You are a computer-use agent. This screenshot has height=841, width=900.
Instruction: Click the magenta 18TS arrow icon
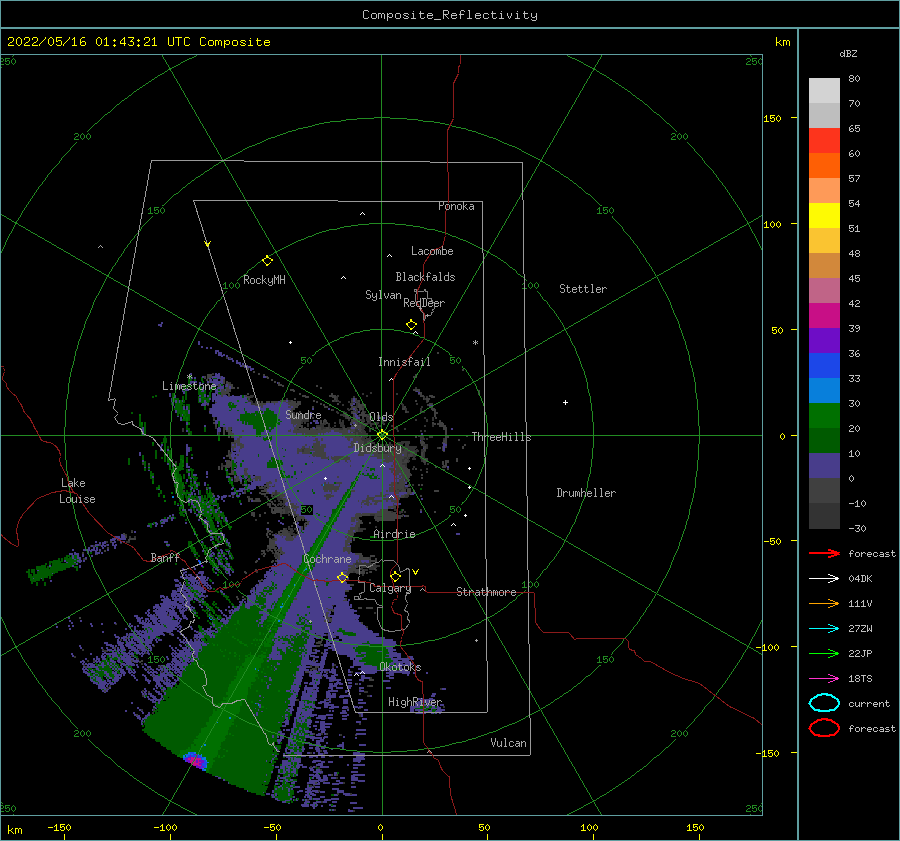point(824,679)
